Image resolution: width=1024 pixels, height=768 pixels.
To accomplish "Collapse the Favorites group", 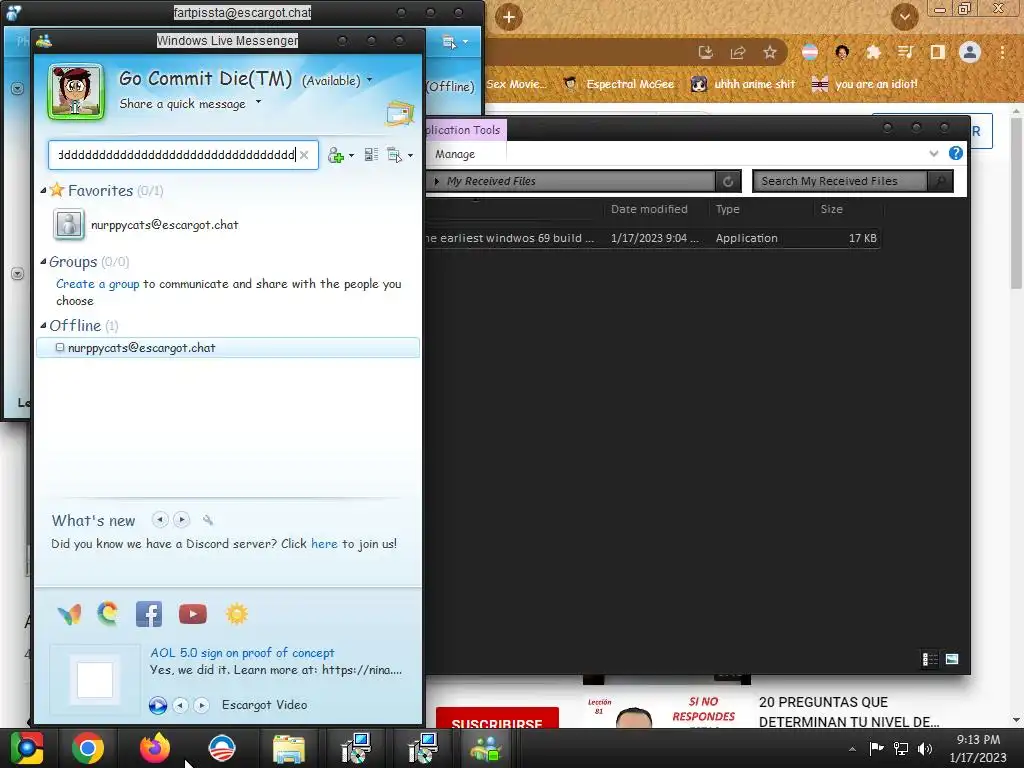I will (x=43, y=191).
